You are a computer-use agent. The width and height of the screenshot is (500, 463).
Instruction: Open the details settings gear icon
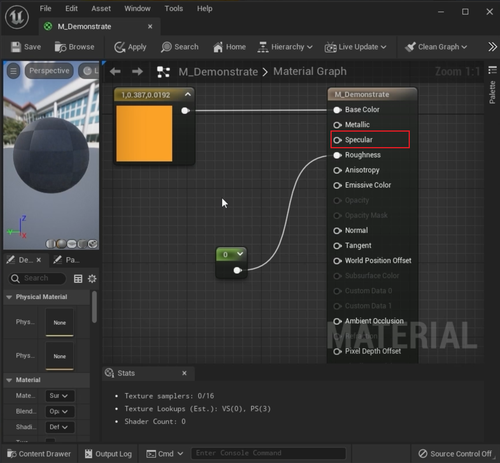coord(92,279)
